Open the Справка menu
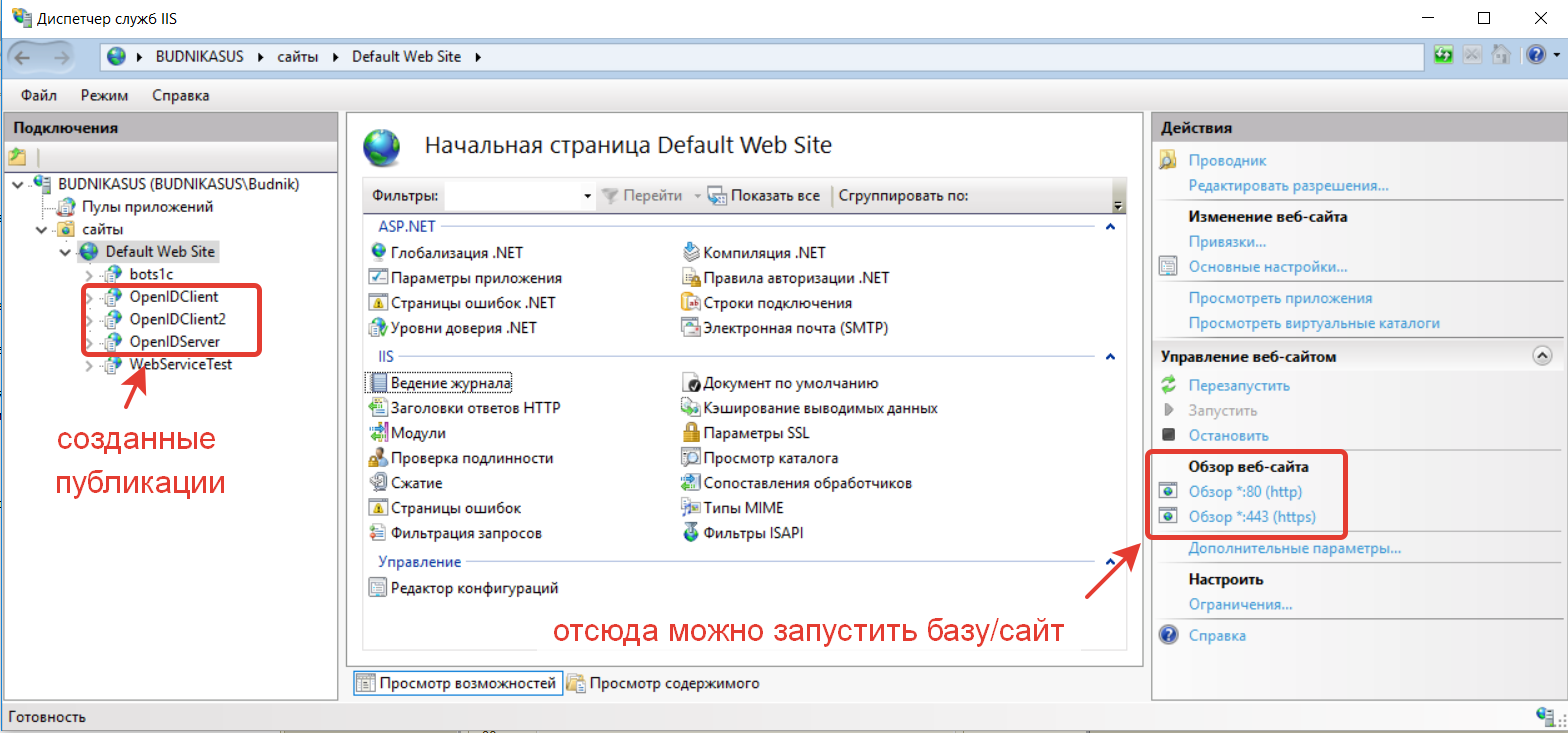 point(181,95)
